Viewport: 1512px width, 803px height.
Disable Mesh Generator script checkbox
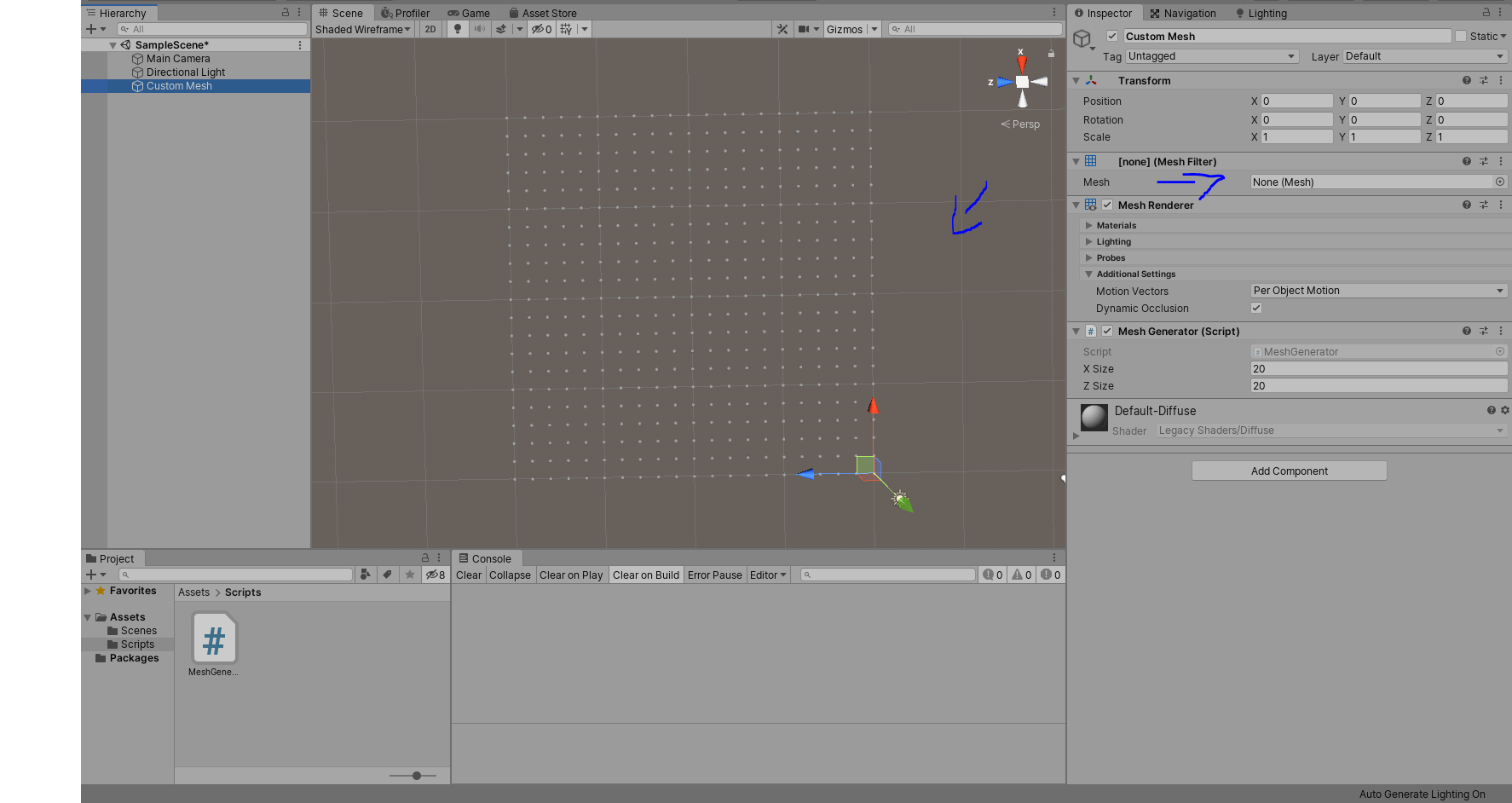pos(1107,331)
